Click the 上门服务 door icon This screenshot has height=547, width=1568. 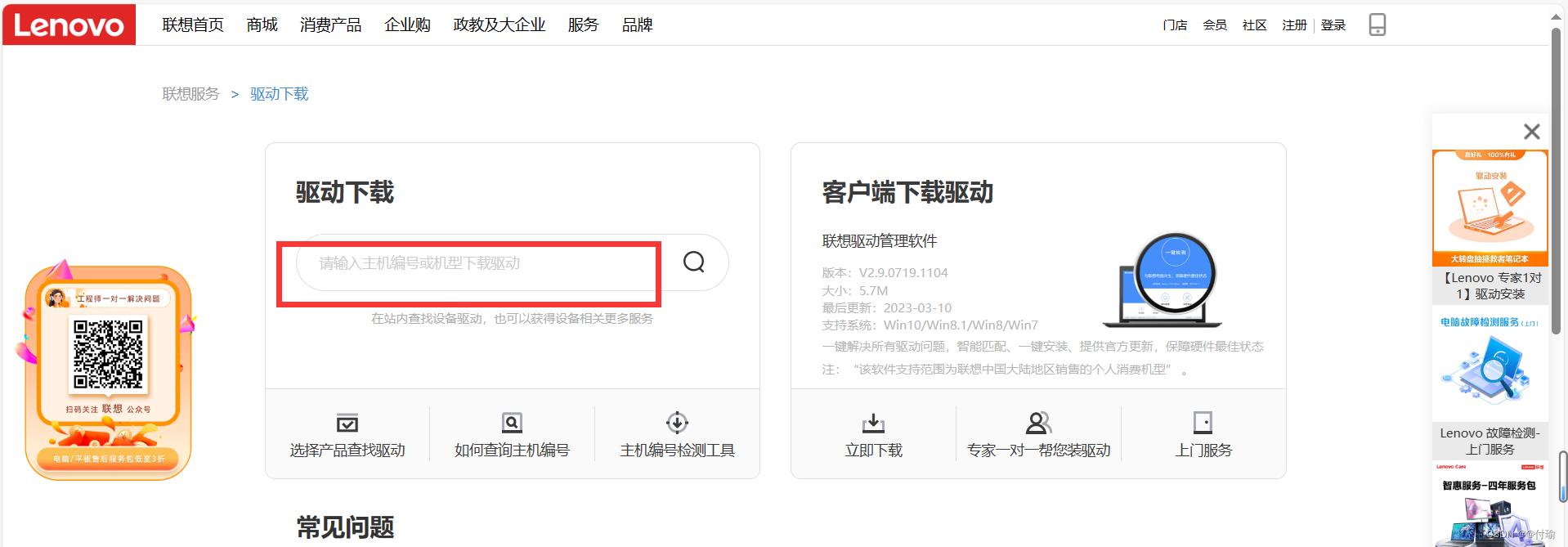(1203, 423)
